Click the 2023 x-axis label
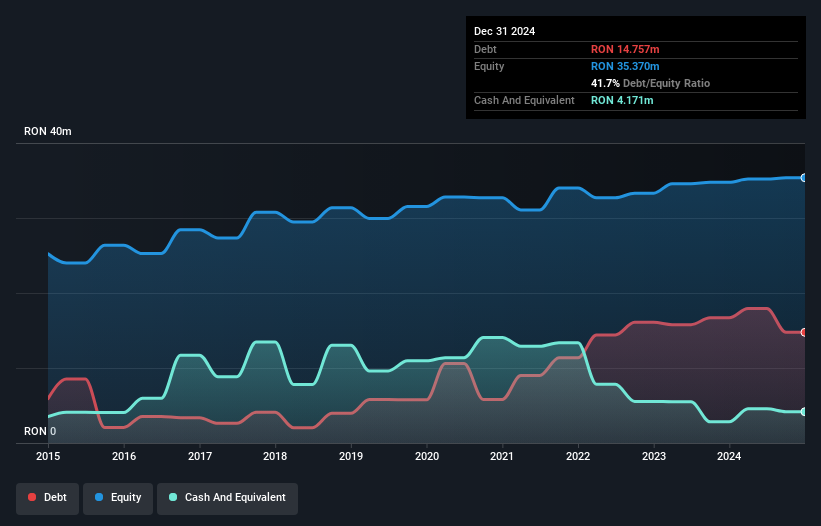The width and height of the screenshot is (821, 526). click(x=654, y=456)
